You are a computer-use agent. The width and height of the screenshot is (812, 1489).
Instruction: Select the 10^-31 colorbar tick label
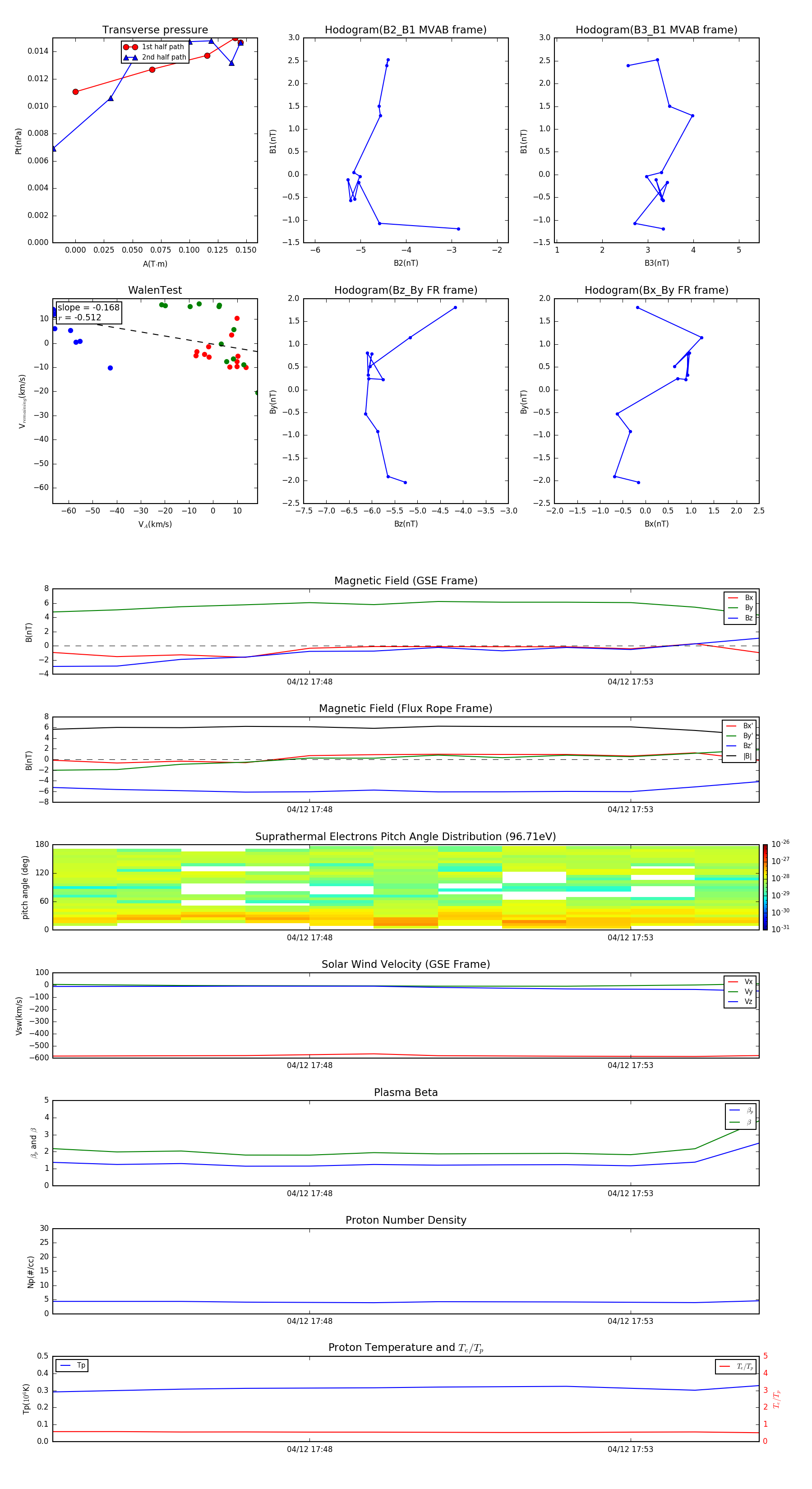tap(780, 929)
